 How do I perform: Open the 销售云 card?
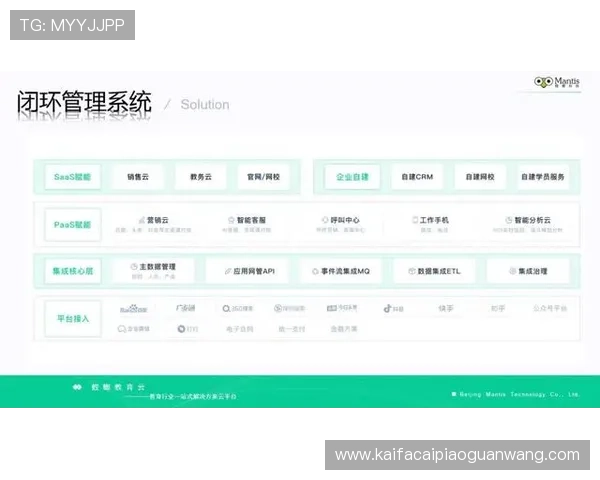[x=138, y=177]
